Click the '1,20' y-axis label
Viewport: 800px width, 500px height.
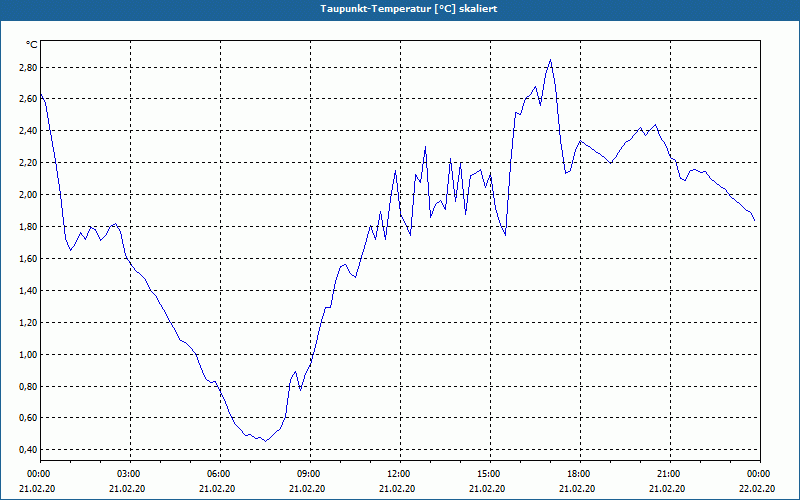[28, 322]
